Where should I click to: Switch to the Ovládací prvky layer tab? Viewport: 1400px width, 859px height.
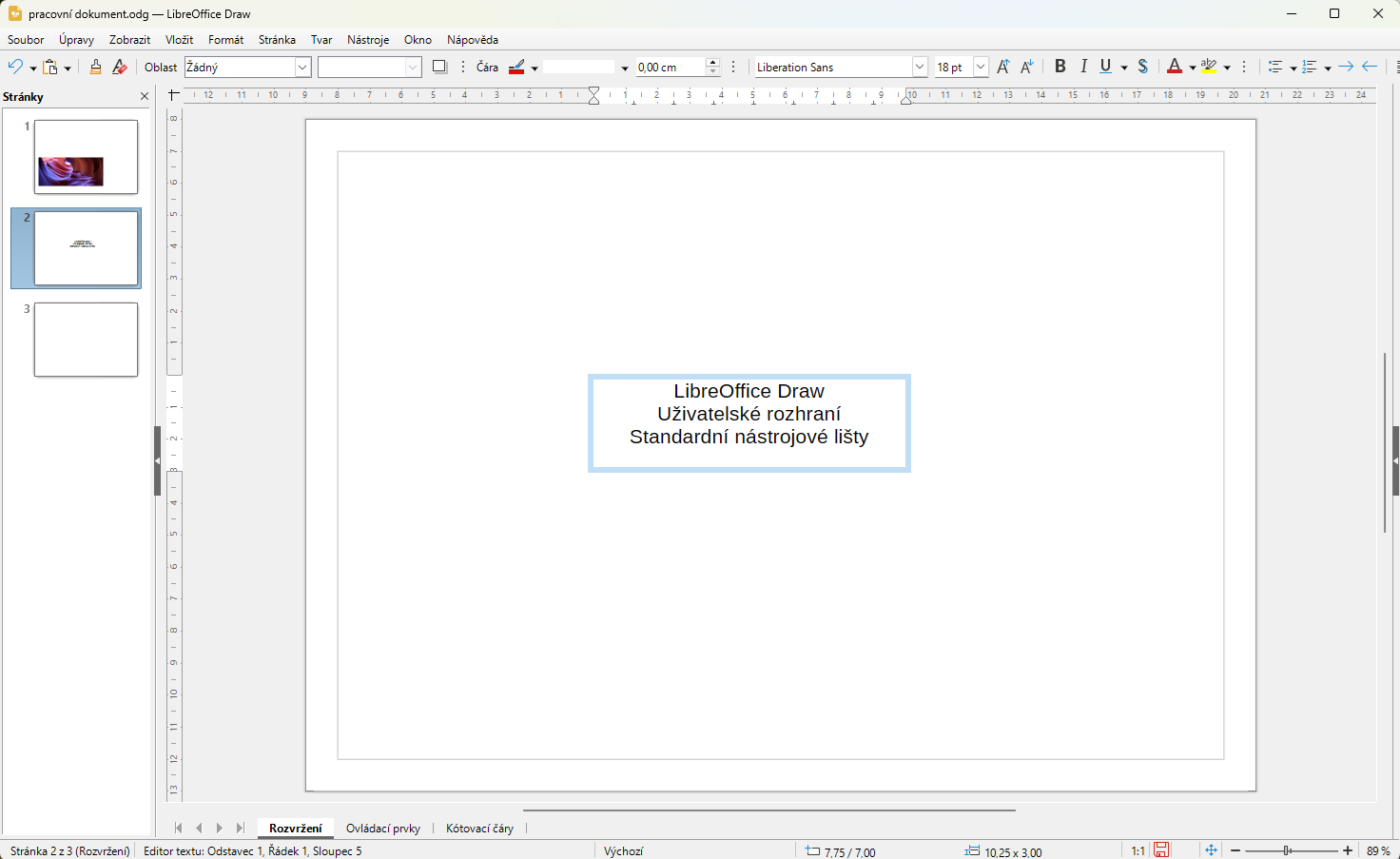click(x=383, y=829)
